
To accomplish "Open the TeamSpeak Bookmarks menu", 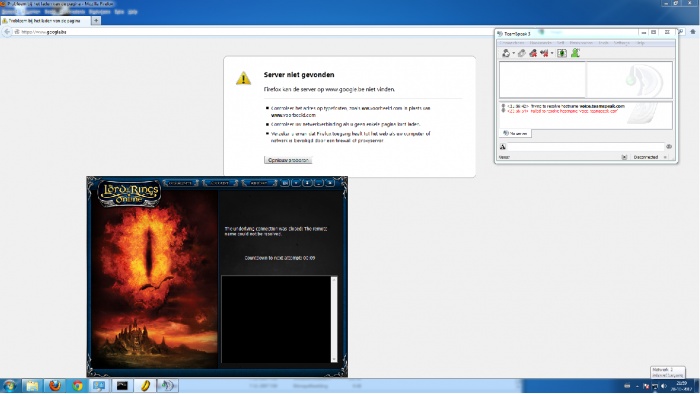I will click(541, 43).
